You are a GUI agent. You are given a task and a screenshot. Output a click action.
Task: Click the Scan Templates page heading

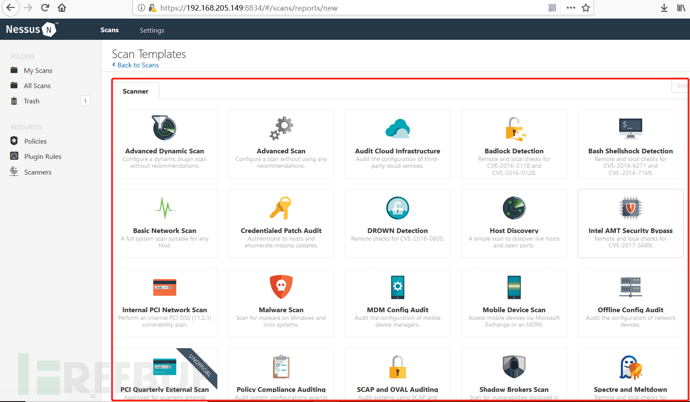coord(149,54)
